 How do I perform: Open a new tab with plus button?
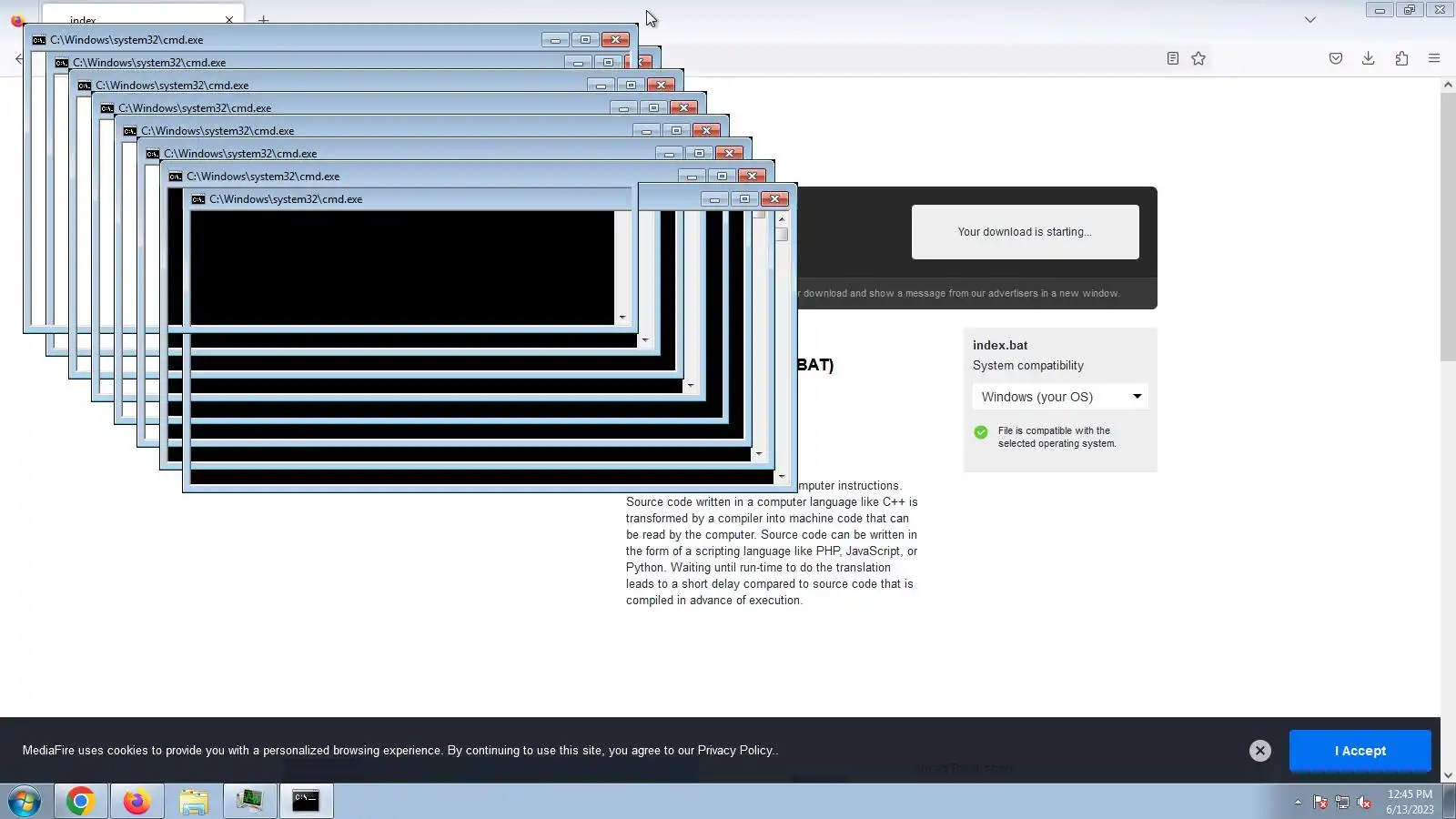(263, 19)
